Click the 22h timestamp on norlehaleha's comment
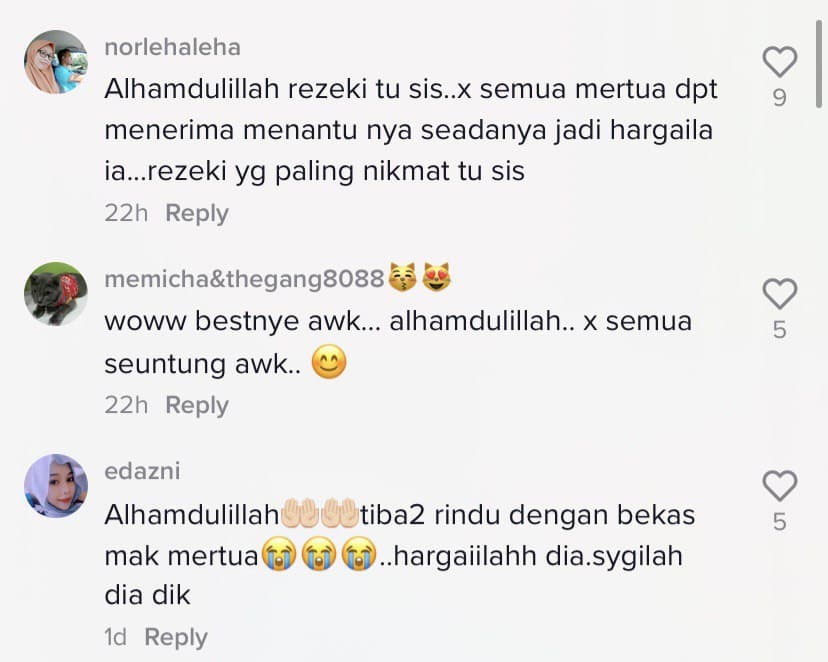 [126, 213]
